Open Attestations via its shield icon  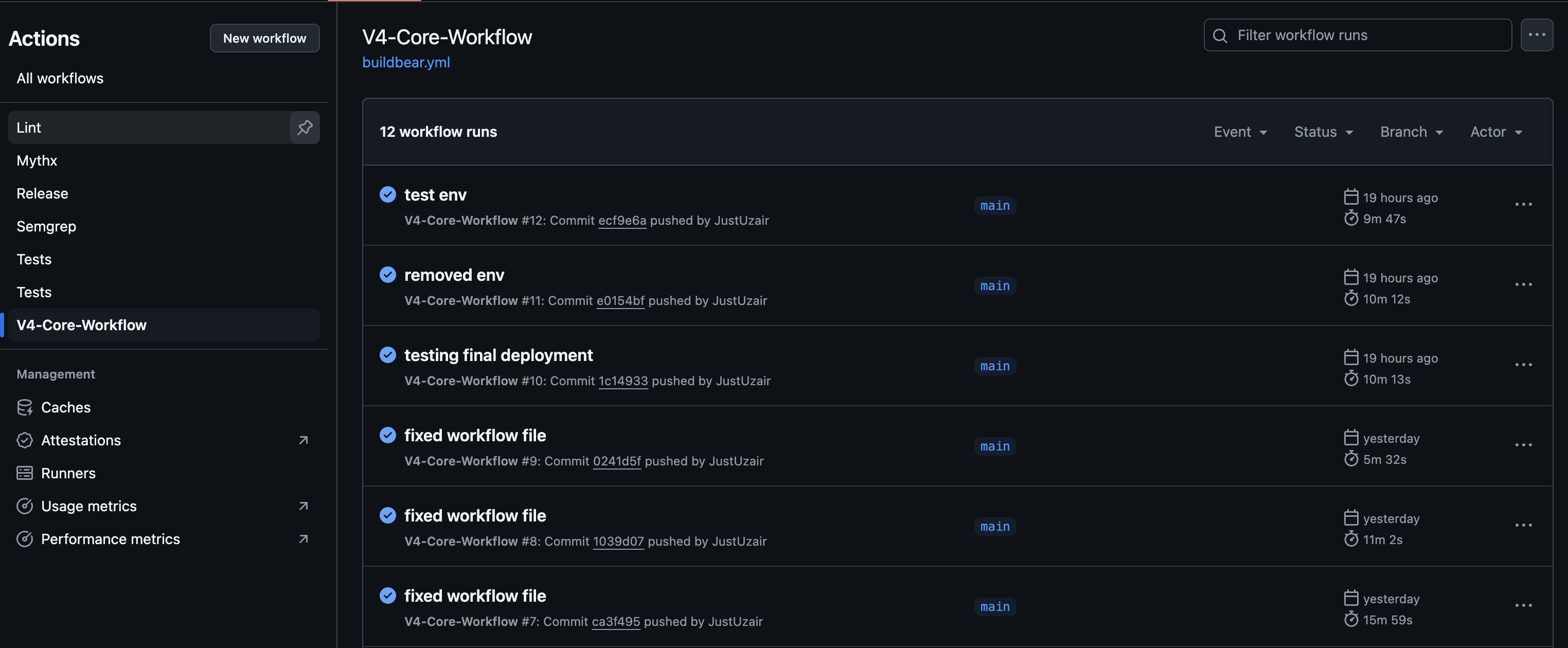25,440
